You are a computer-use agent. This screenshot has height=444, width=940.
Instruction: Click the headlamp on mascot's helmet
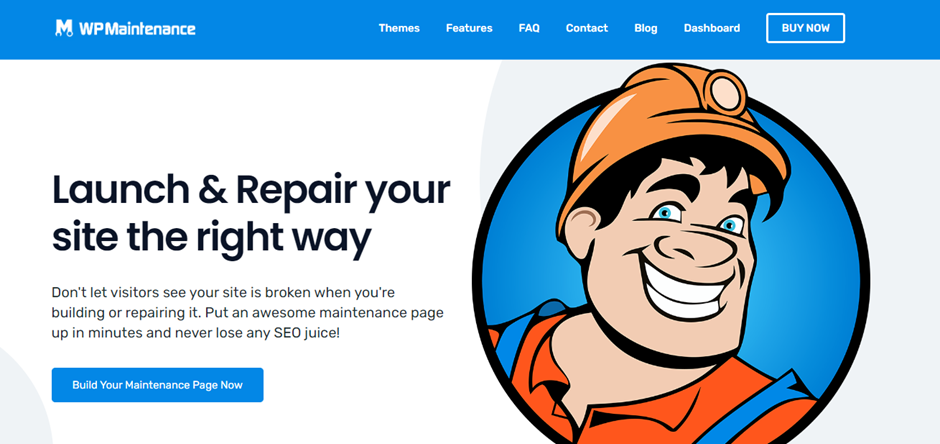point(725,93)
